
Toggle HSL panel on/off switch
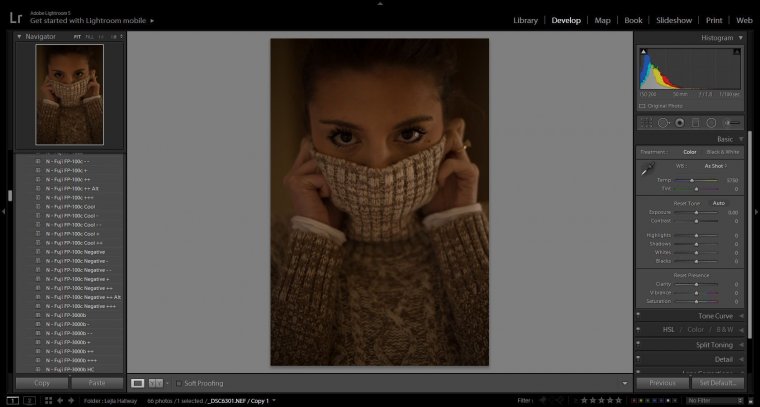coord(638,329)
